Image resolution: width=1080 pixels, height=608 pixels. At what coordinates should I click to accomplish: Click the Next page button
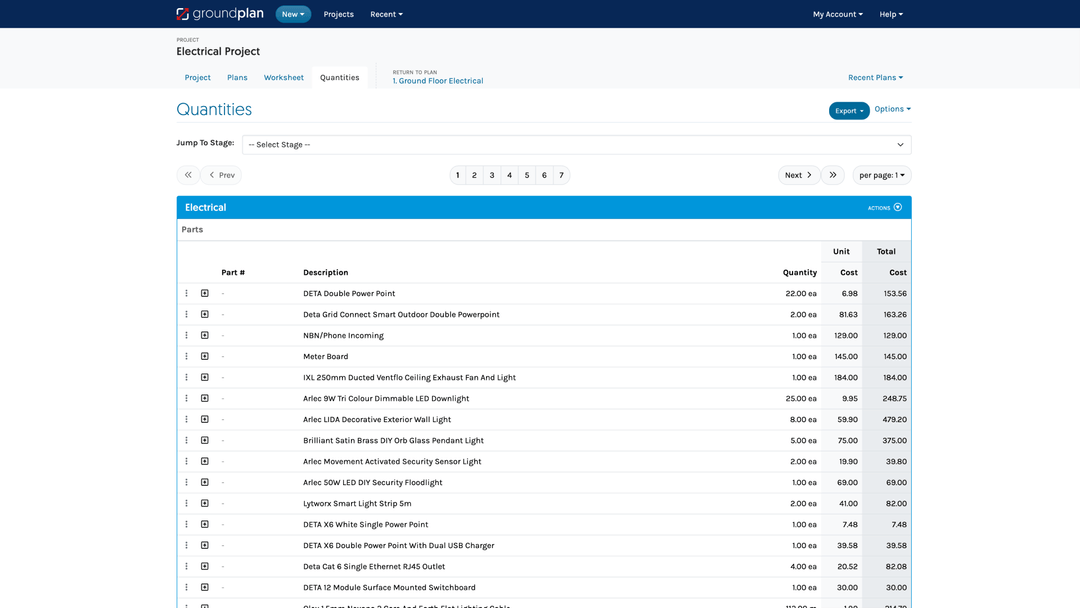coord(799,175)
